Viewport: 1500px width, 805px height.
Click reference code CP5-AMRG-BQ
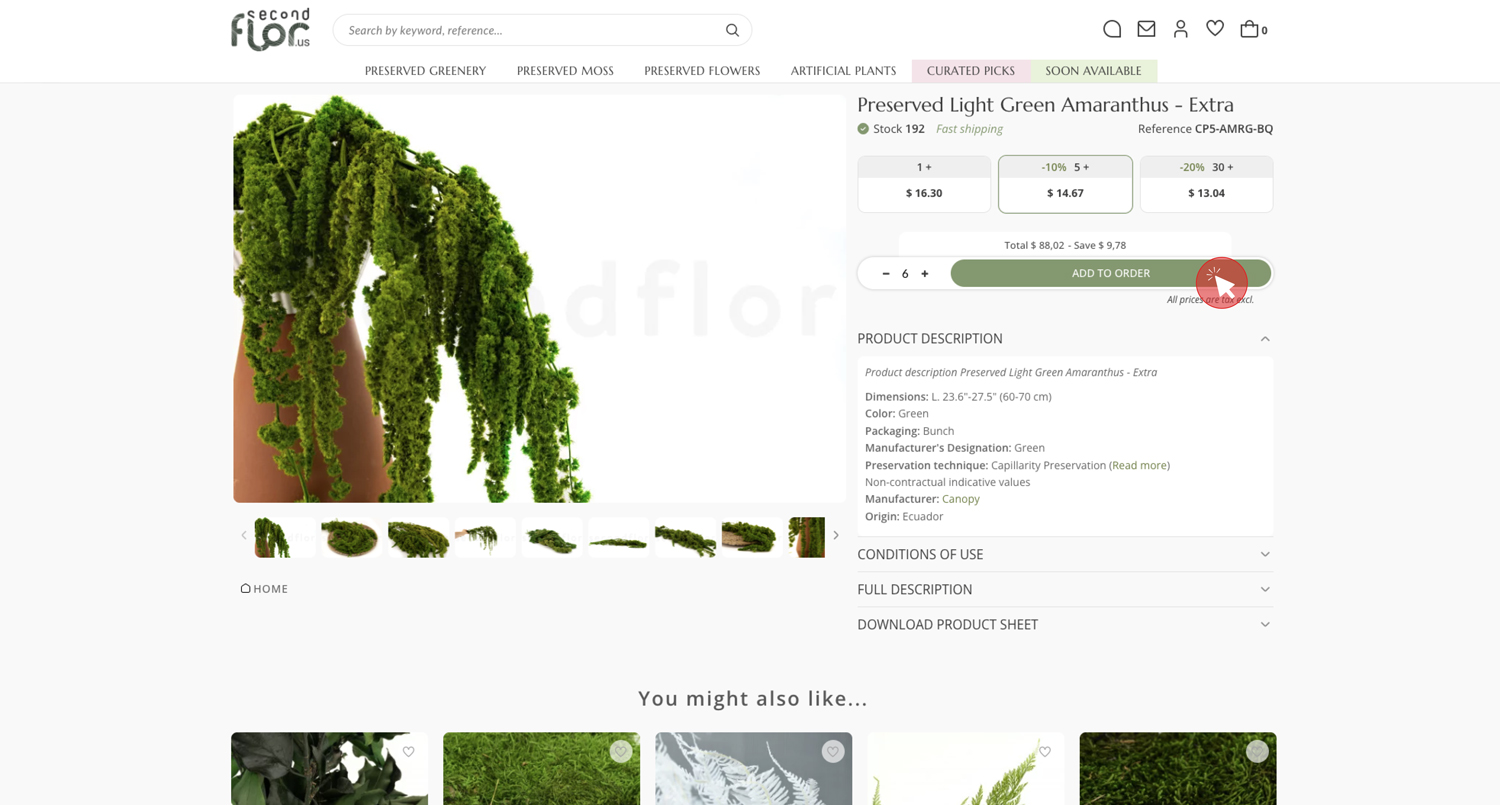pos(1234,129)
